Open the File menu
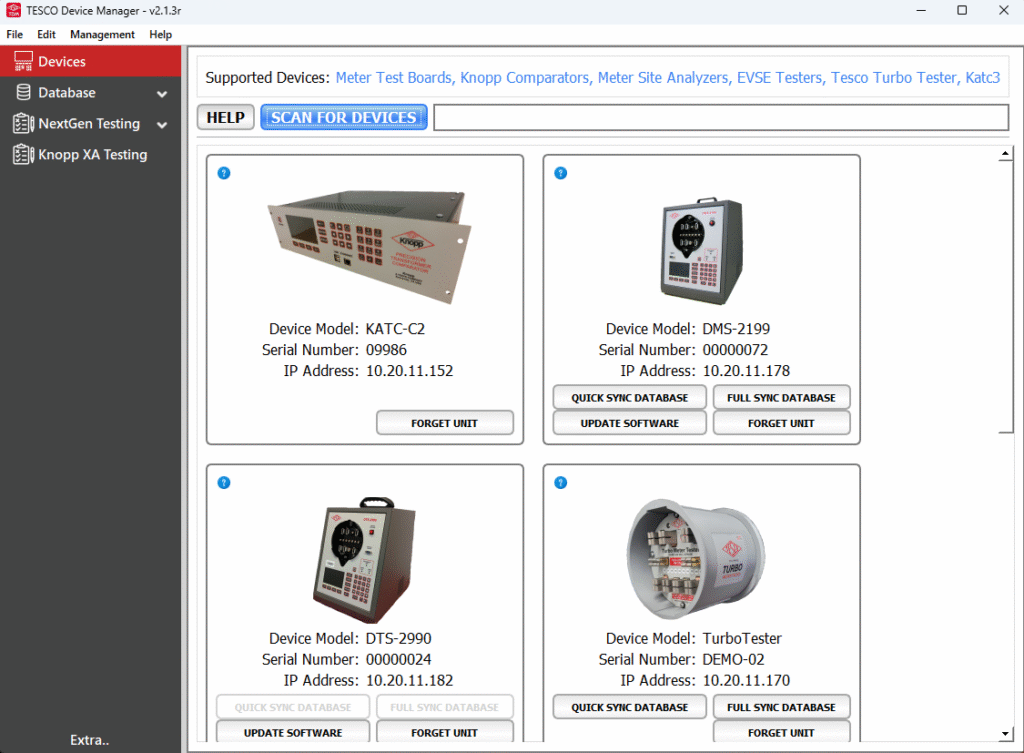 (15, 34)
